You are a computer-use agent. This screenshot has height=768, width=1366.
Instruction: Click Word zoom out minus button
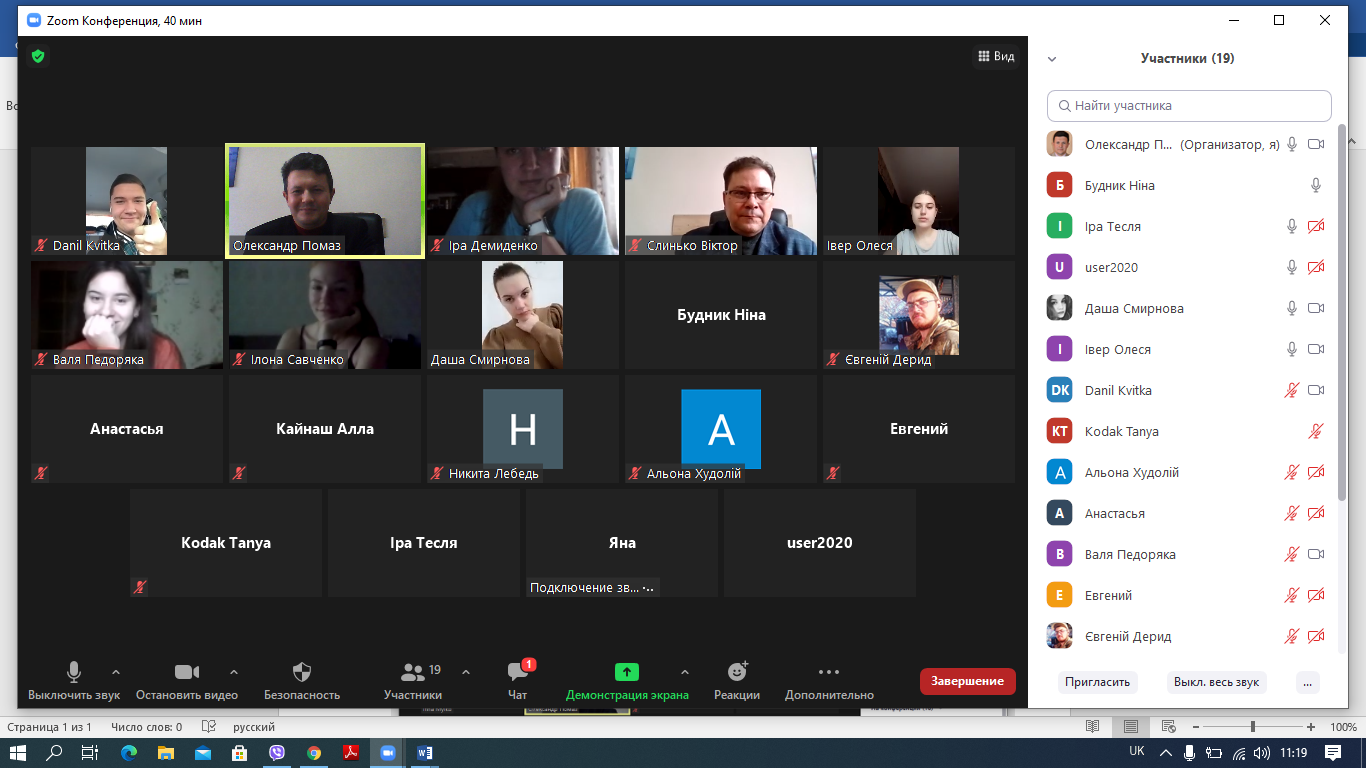tap(1195, 727)
